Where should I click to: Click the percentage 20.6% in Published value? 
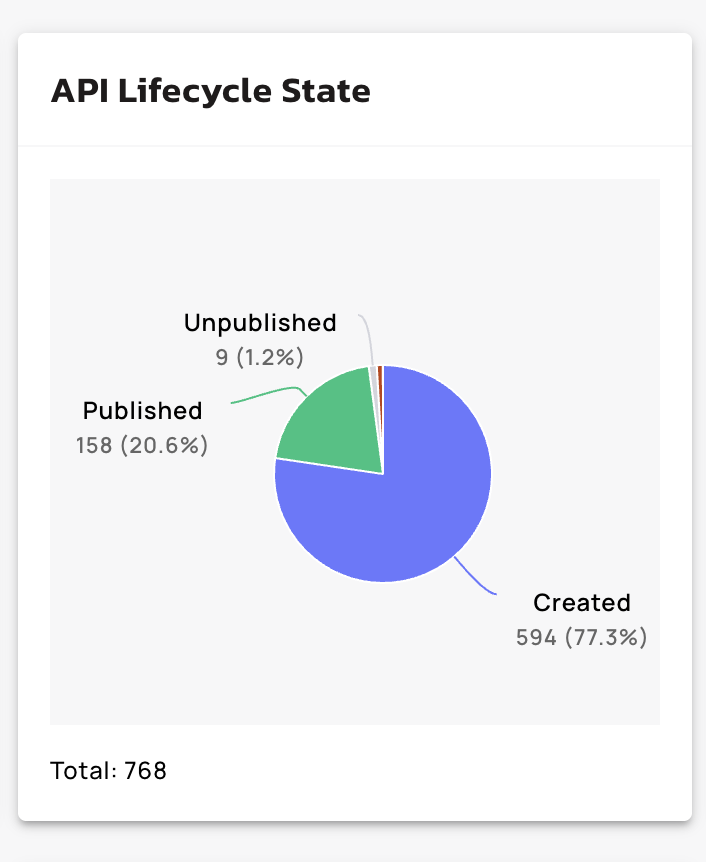coord(165,445)
